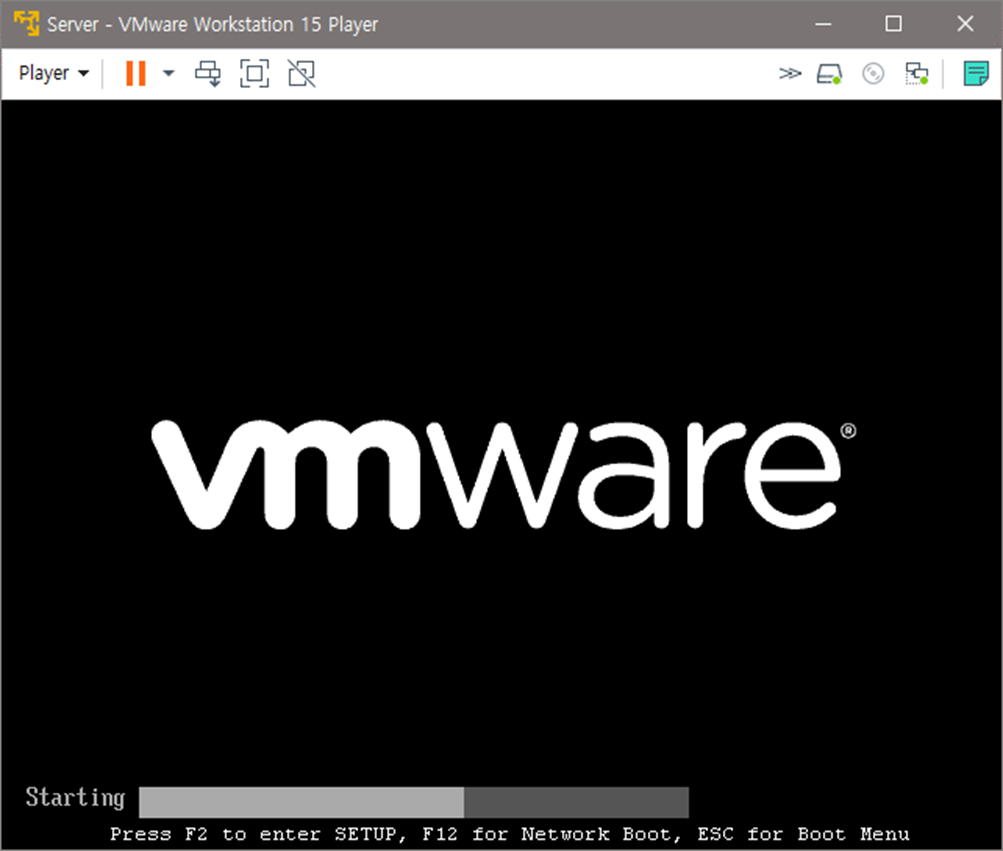
Task: Click the Starting label near the progress bar
Action: click(74, 798)
